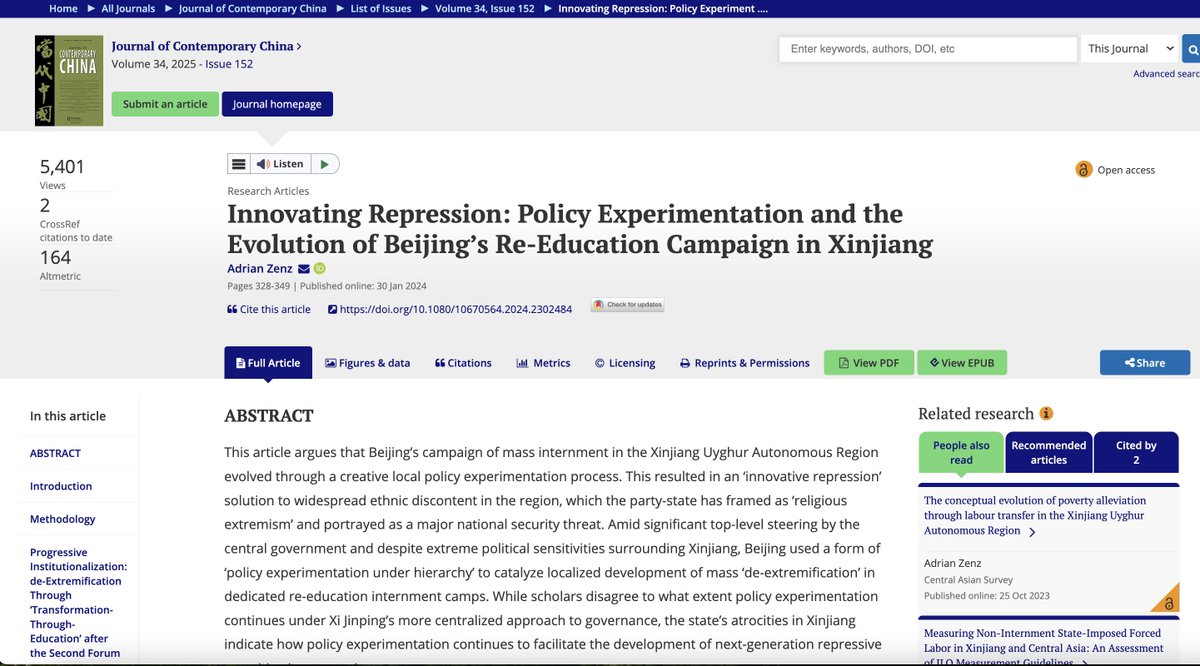Open Advanced search link
1200x666 pixels.
(x=1166, y=74)
